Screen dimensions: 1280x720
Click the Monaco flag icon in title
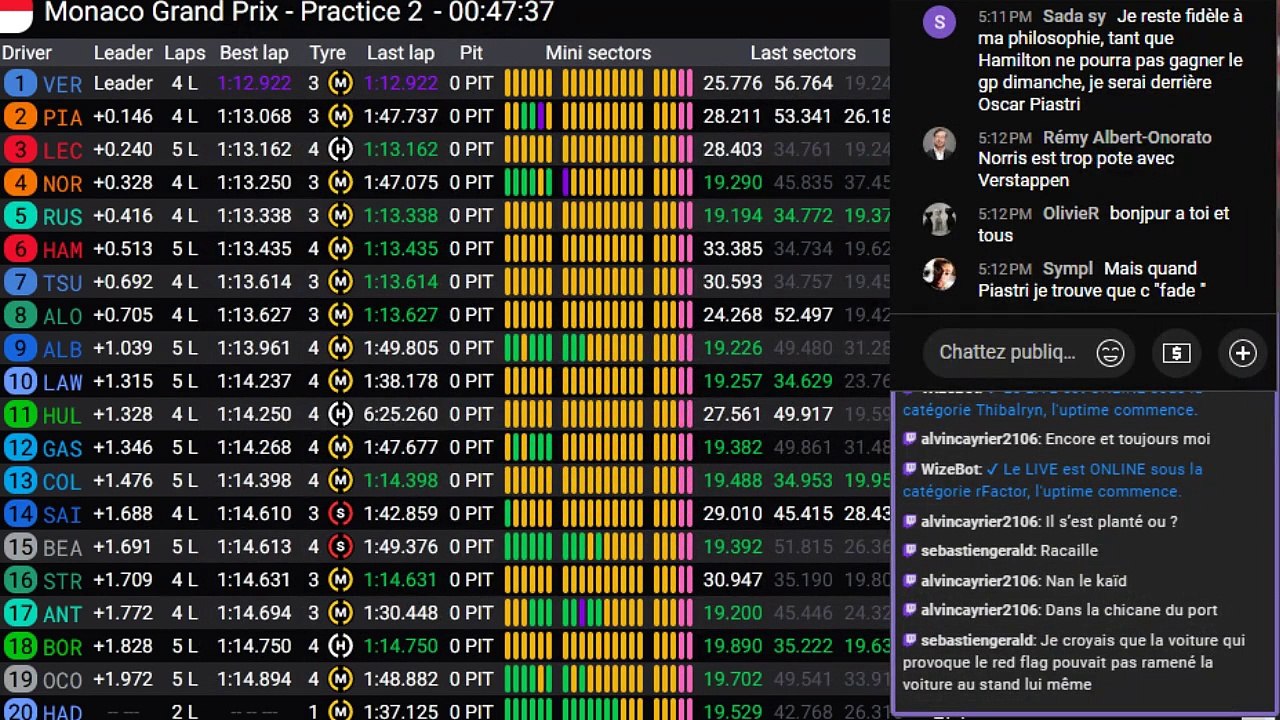(x=16, y=12)
